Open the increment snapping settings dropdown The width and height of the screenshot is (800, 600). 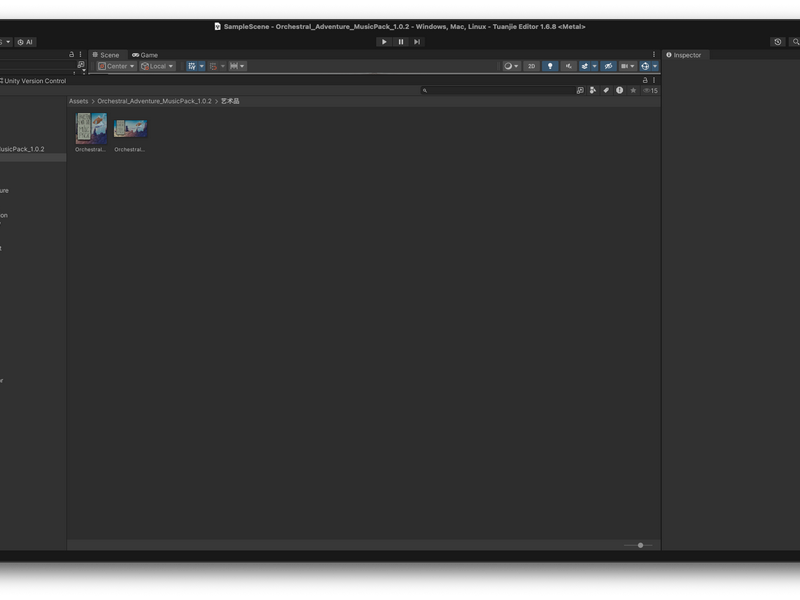click(x=237, y=66)
